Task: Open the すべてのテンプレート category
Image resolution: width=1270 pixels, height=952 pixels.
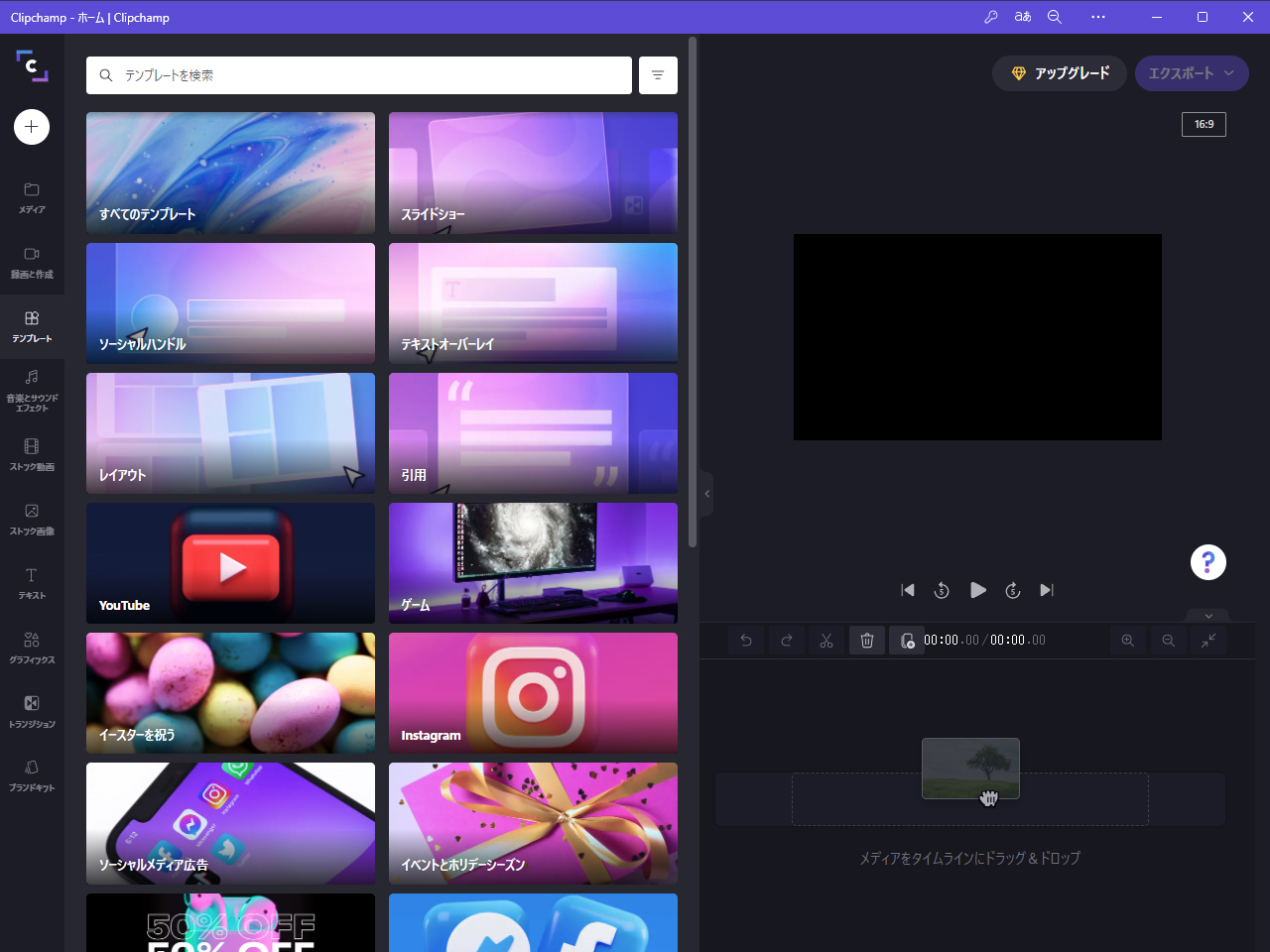Action: (230, 173)
